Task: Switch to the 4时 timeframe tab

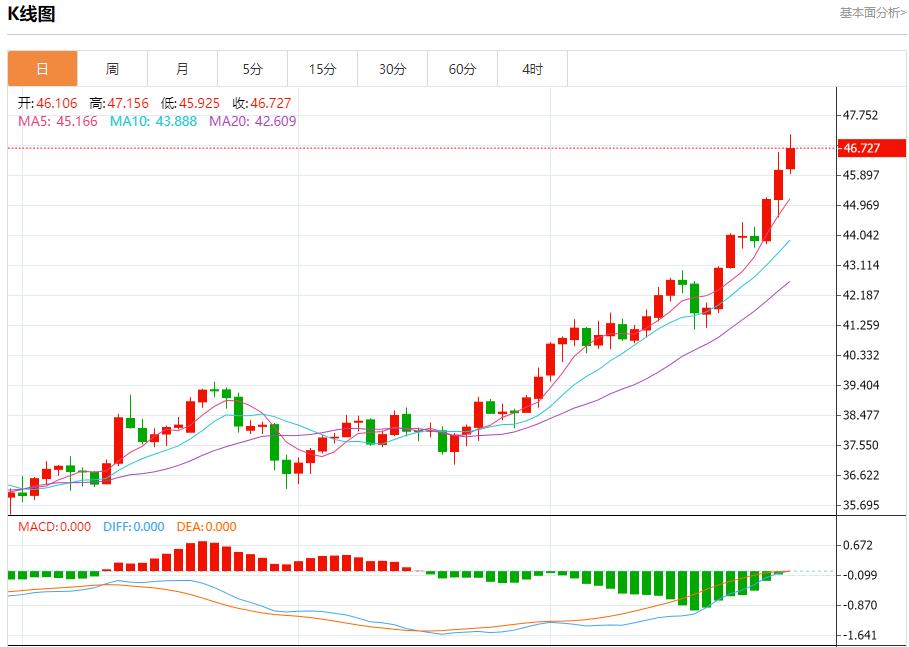Action: (x=533, y=69)
